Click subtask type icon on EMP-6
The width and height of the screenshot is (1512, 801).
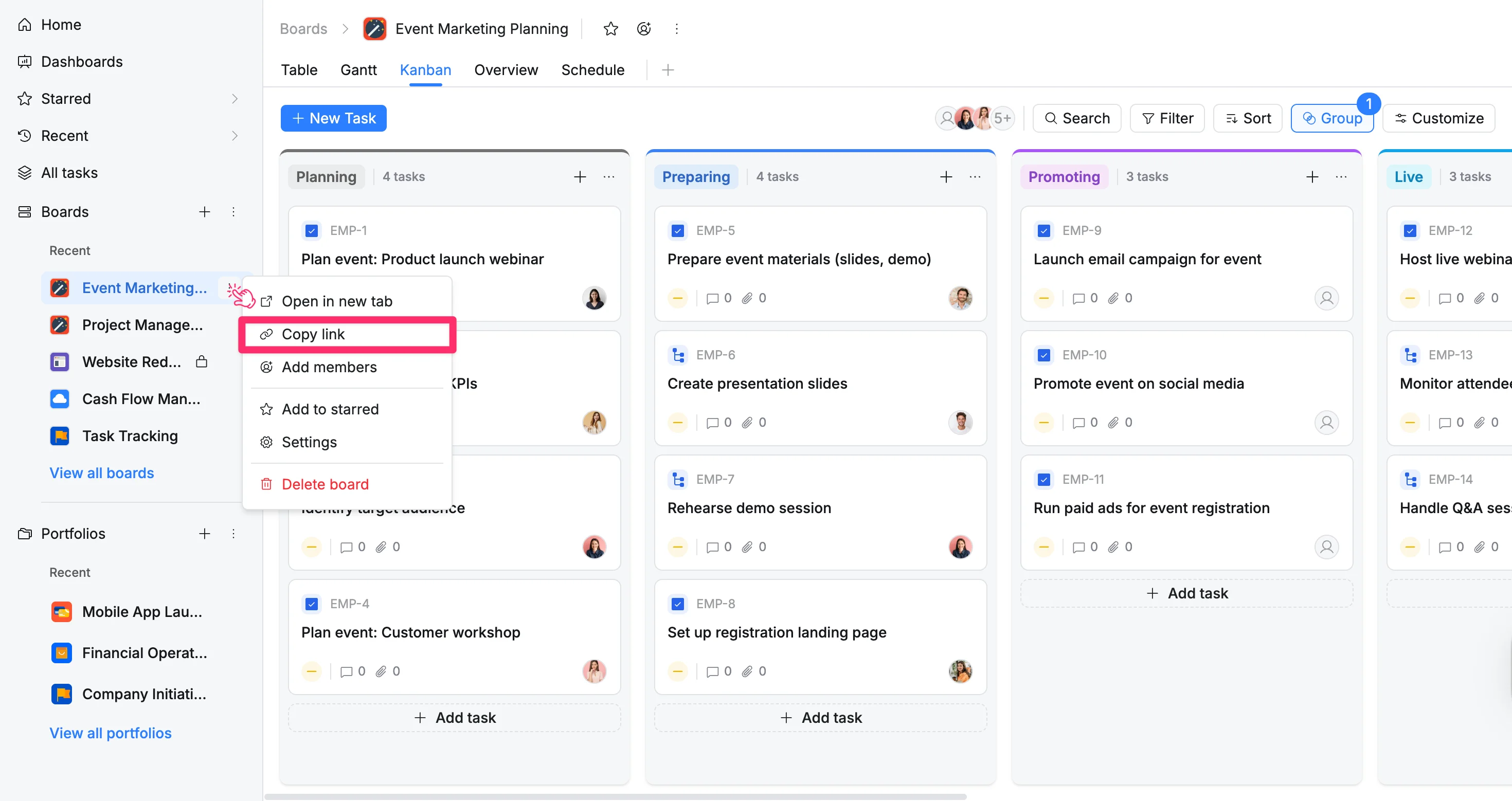coord(678,355)
